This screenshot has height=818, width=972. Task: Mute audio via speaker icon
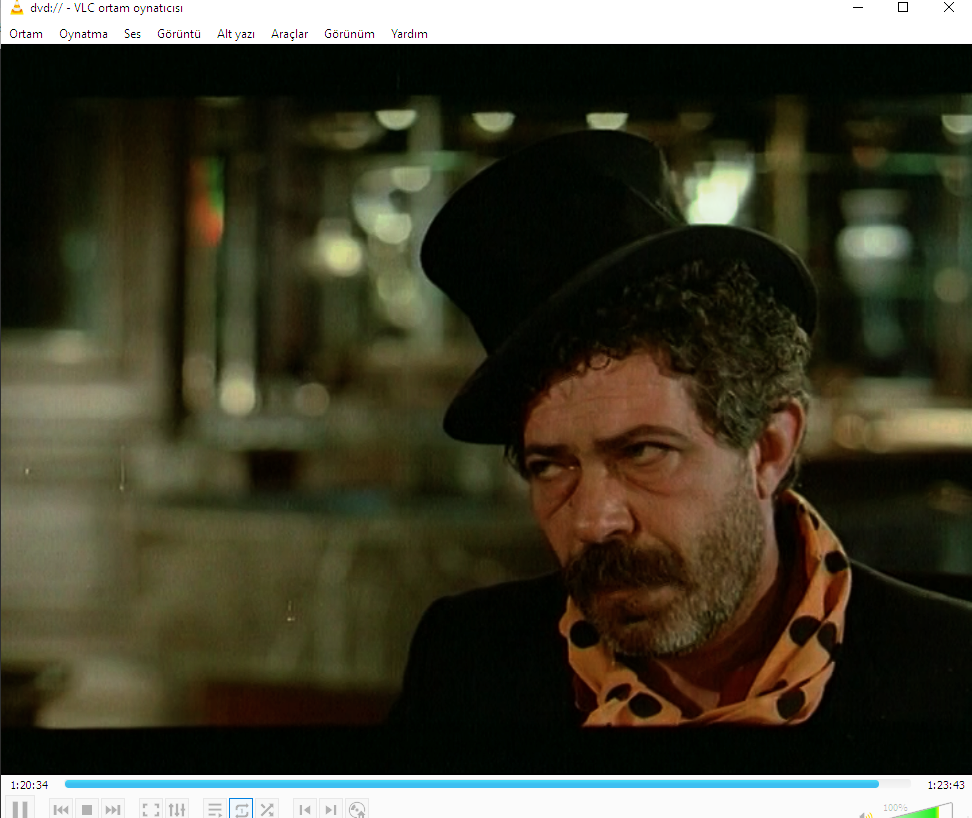866,814
